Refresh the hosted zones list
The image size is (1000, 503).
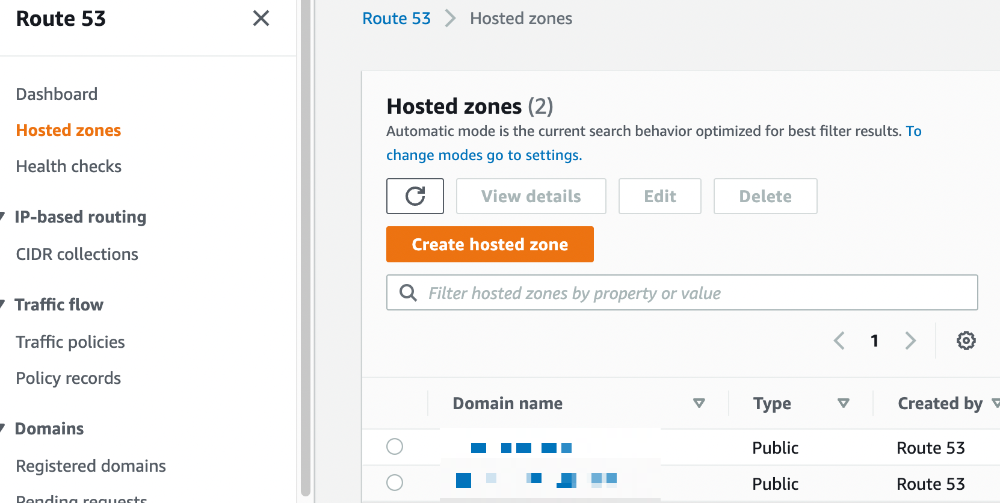[415, 196]
